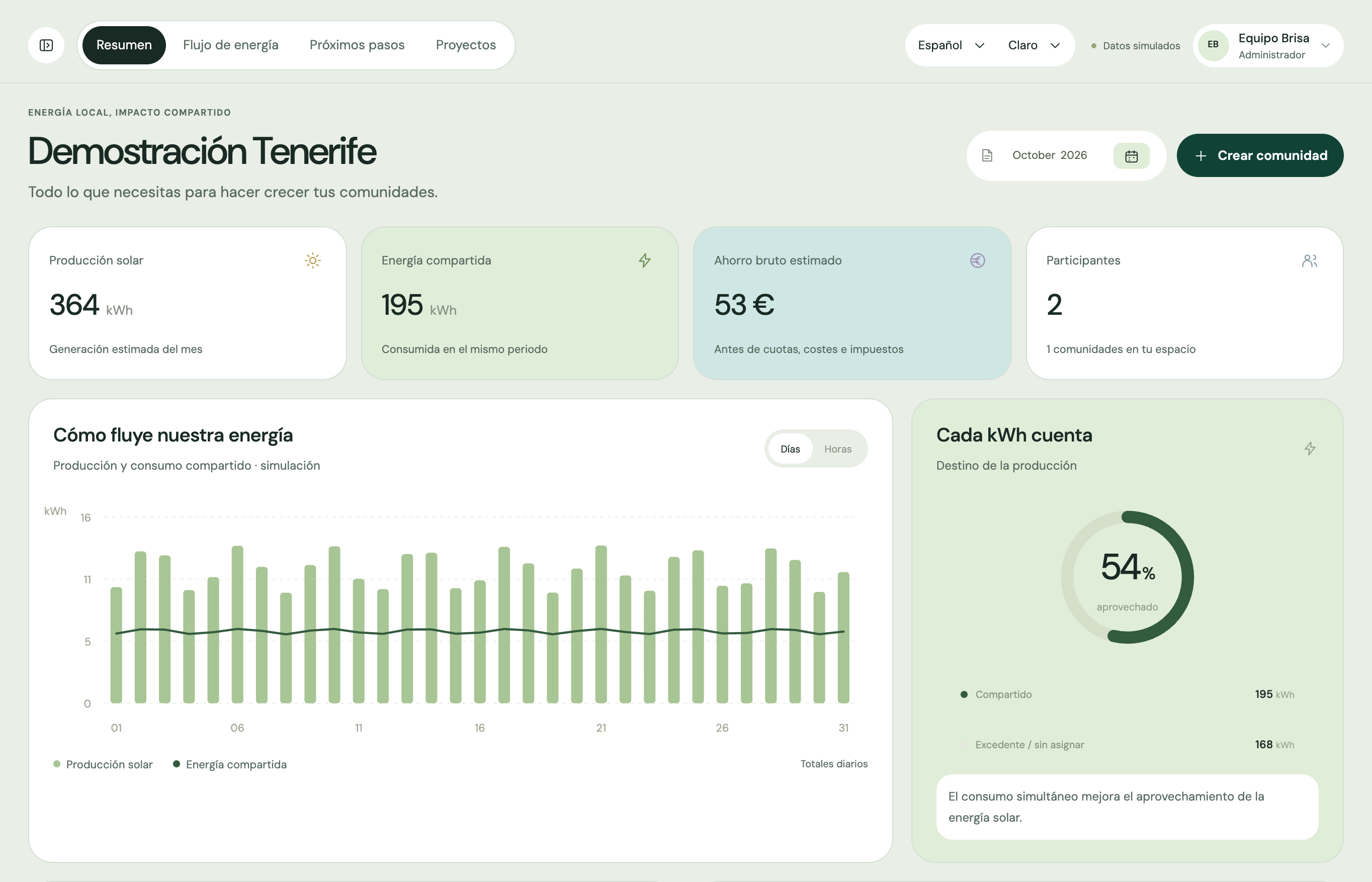Click the Crear comunidad button

[1260, 156]
